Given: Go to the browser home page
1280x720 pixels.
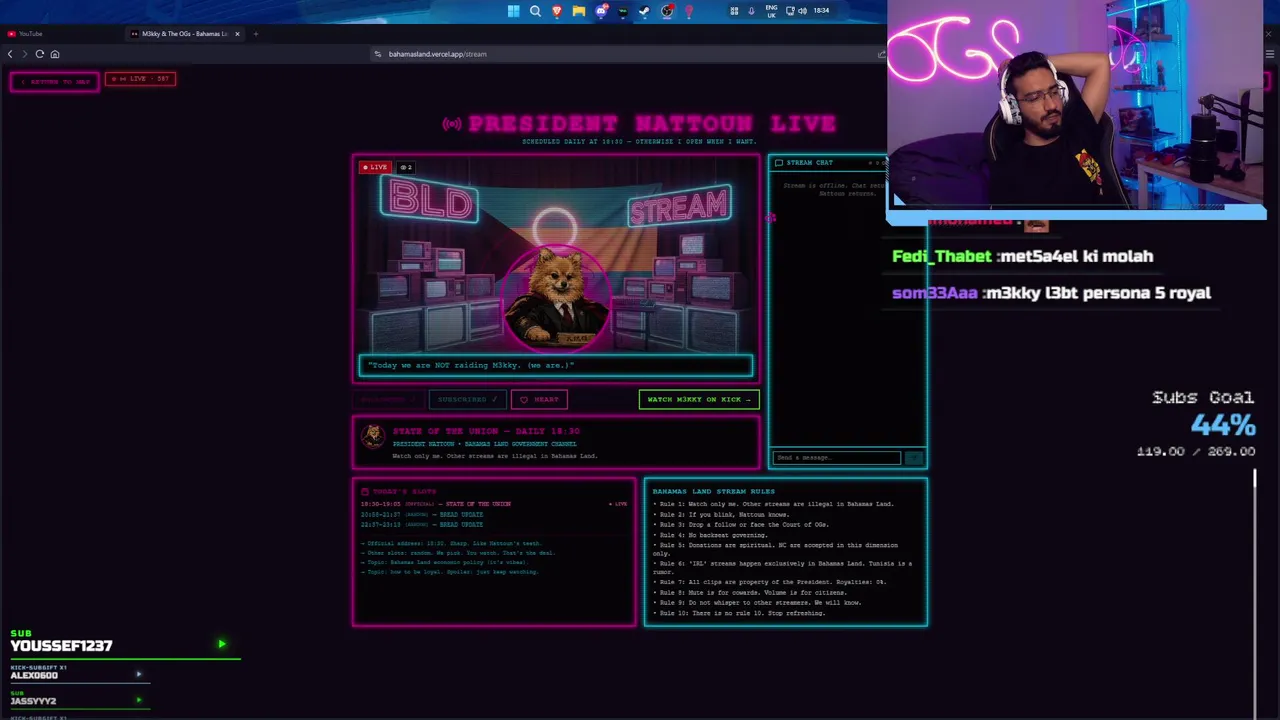Looking at the screenshot, I should coord(55,54).
